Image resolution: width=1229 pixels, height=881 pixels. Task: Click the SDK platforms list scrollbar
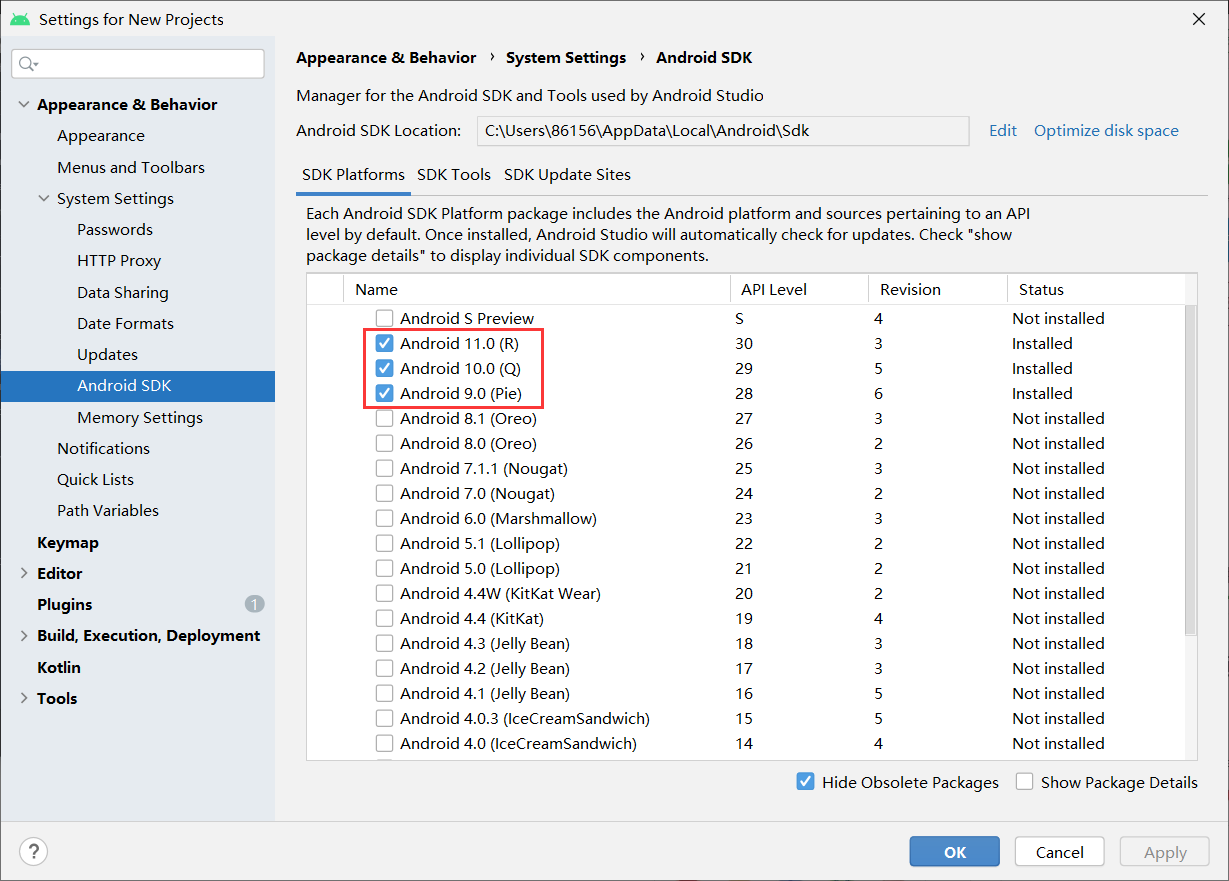1190,470
